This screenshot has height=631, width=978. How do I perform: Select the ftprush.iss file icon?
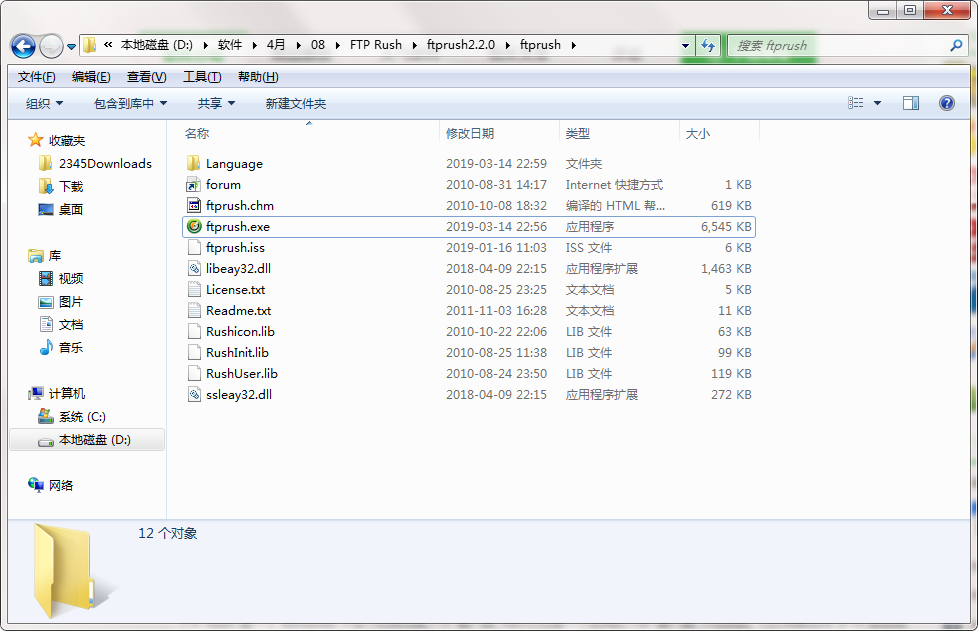click(x=194, y=248)
